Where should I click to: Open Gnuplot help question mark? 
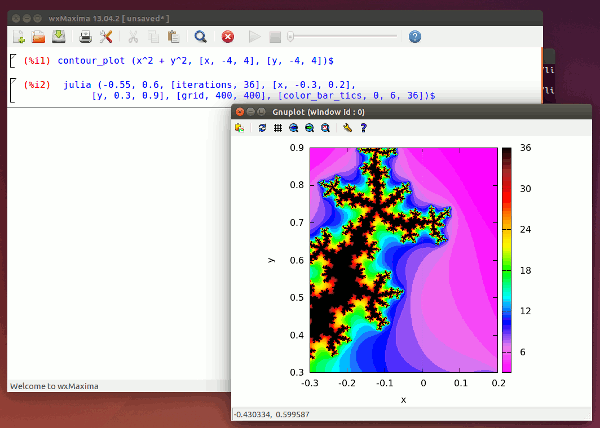(x=363, y=128)
